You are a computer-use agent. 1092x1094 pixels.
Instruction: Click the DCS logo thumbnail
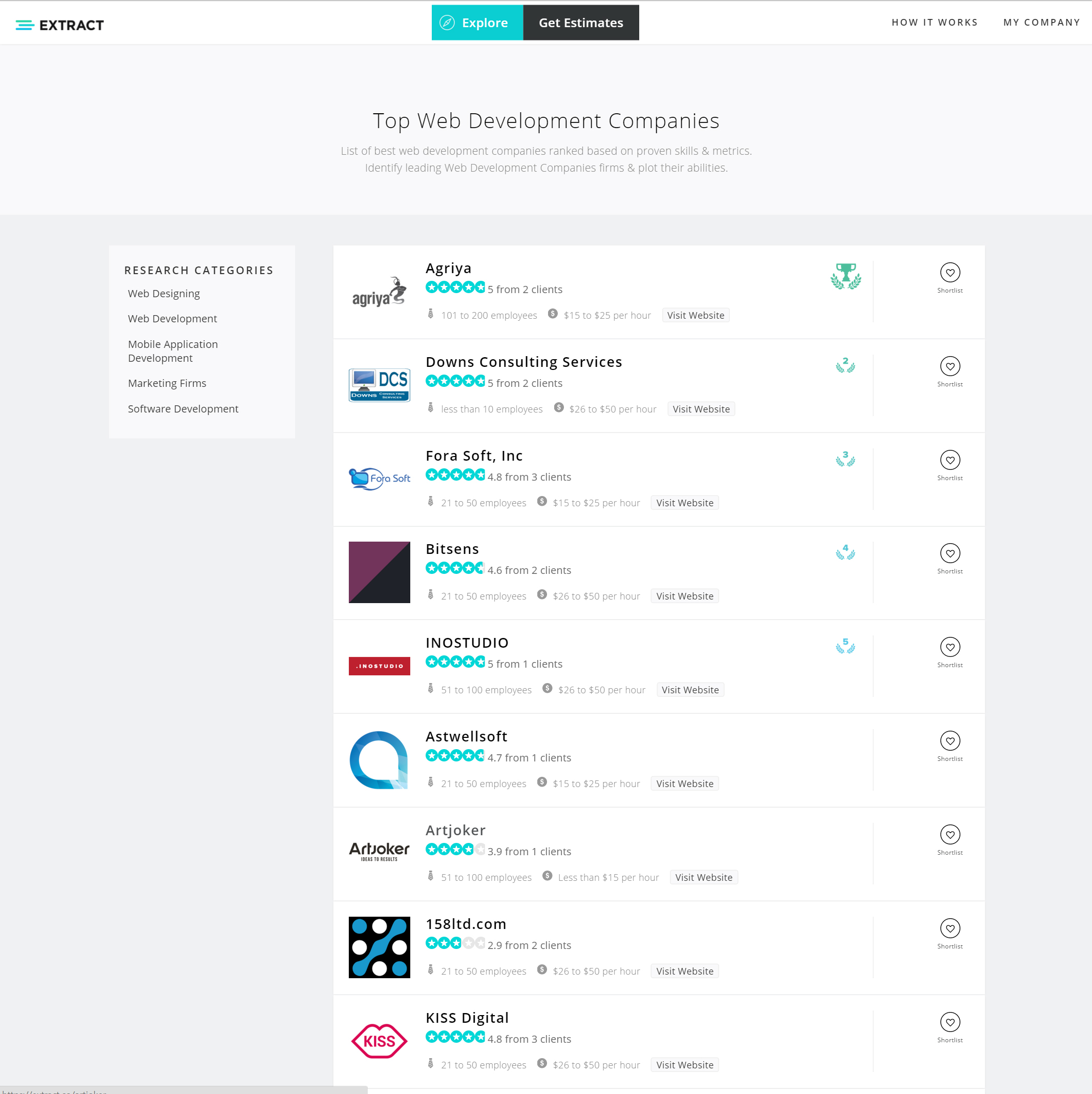tap(380, 386)
